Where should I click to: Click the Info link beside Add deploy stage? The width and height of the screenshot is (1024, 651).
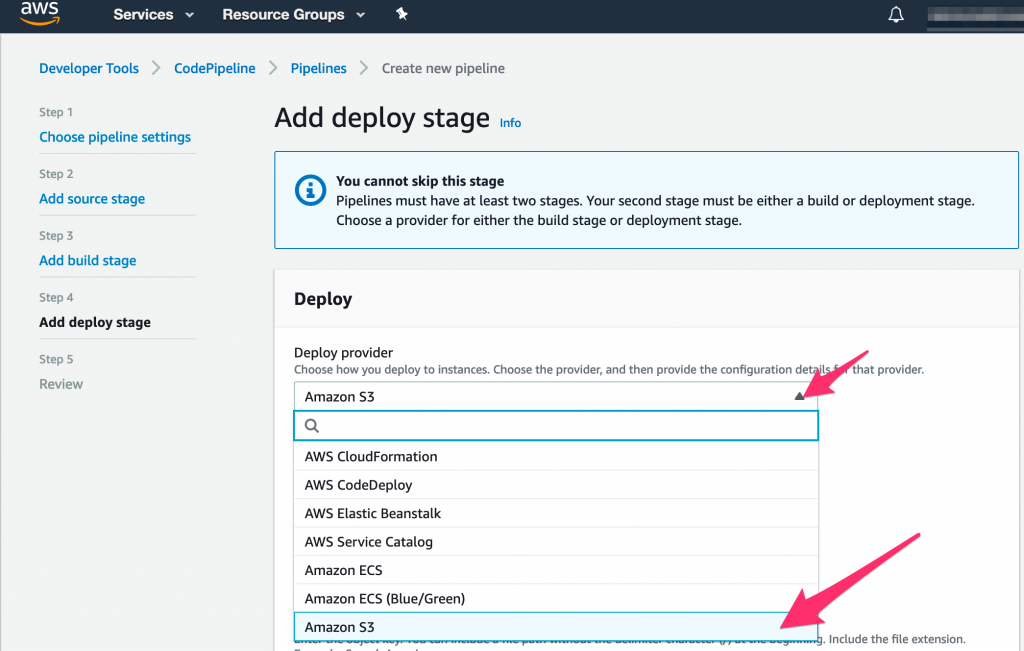point(510,122)
